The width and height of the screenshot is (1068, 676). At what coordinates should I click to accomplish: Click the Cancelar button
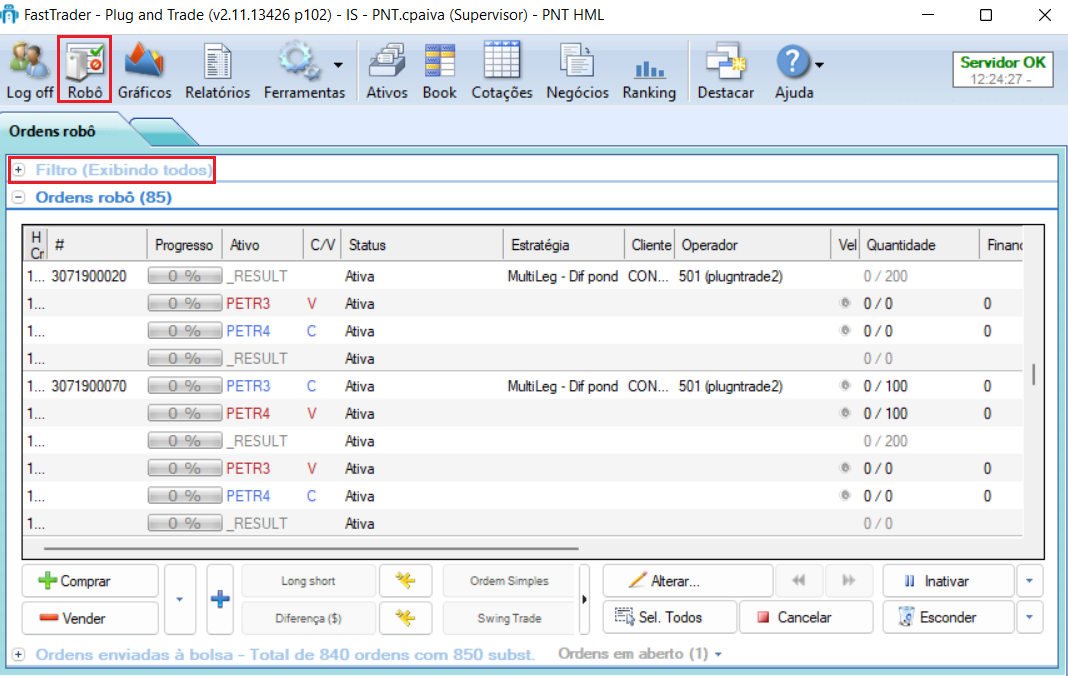[x=806, y=617]
